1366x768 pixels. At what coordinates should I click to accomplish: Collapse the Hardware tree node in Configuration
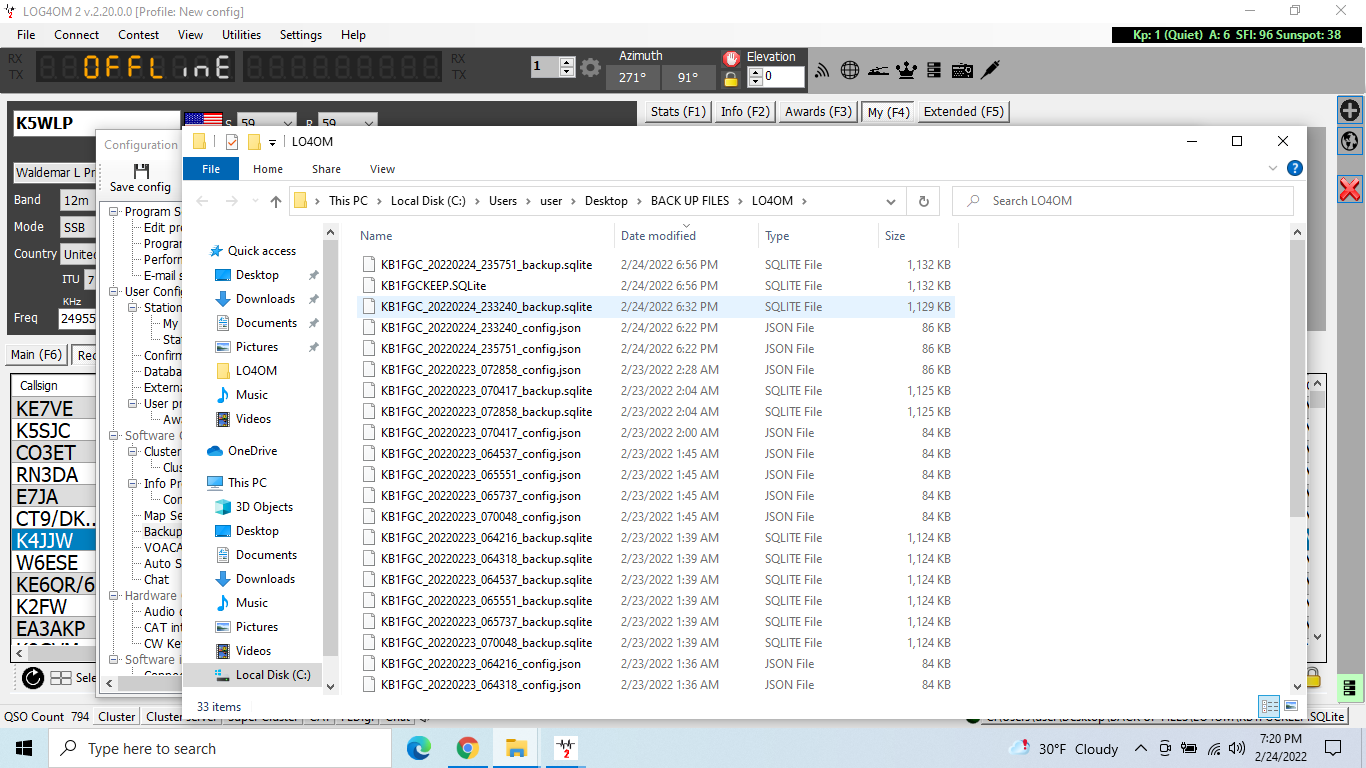(x=115, y=596)
